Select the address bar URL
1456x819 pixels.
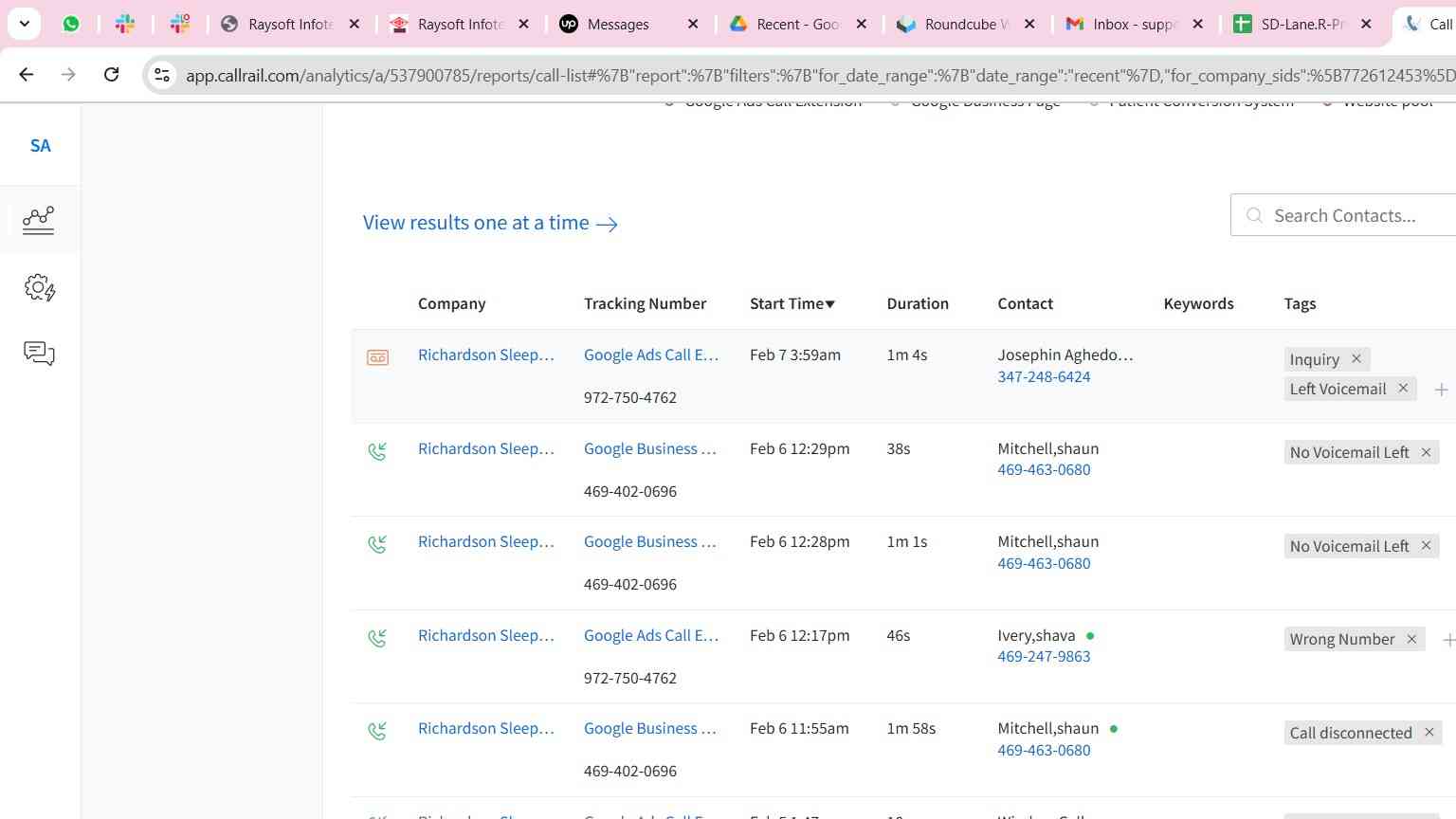(820, 75)
